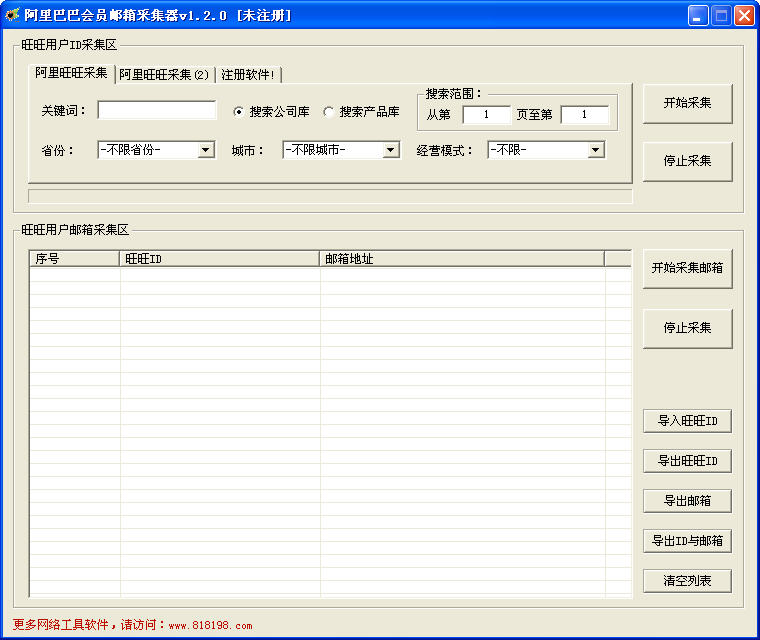Click 清空列表 button
The height and width of the screenshot is (640, 760).
pyautogui.click(x=687, y=581)
